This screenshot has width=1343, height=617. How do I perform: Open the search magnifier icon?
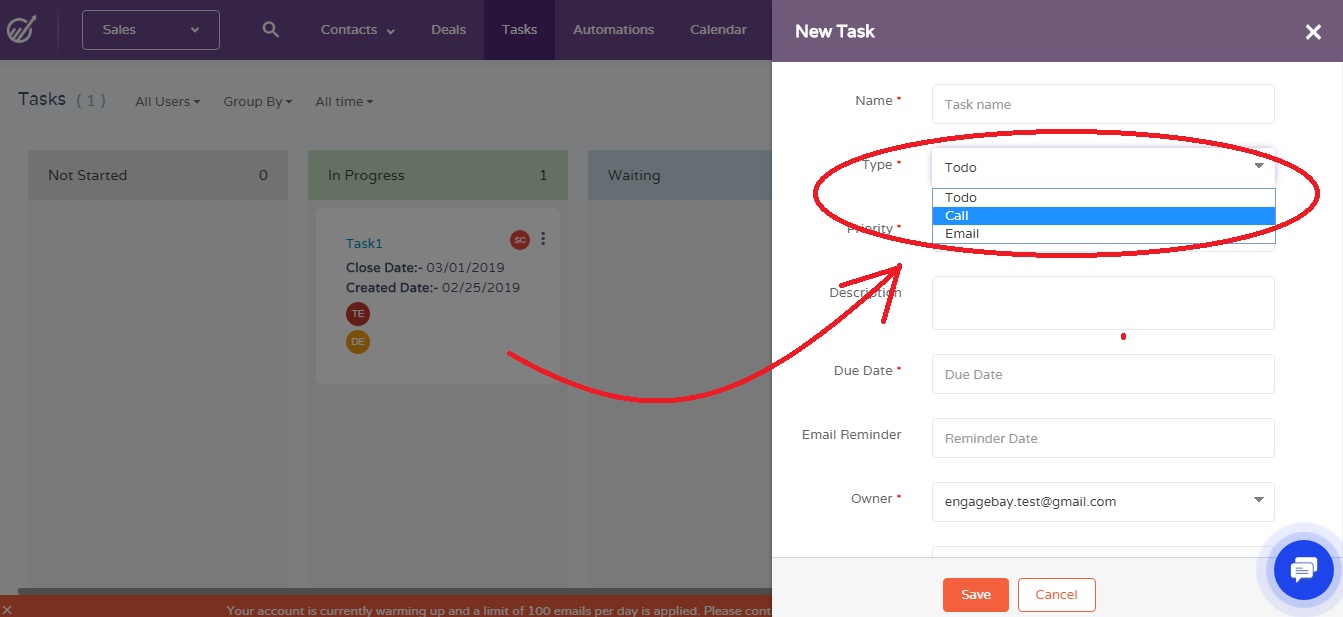click(x=270, y=30)
